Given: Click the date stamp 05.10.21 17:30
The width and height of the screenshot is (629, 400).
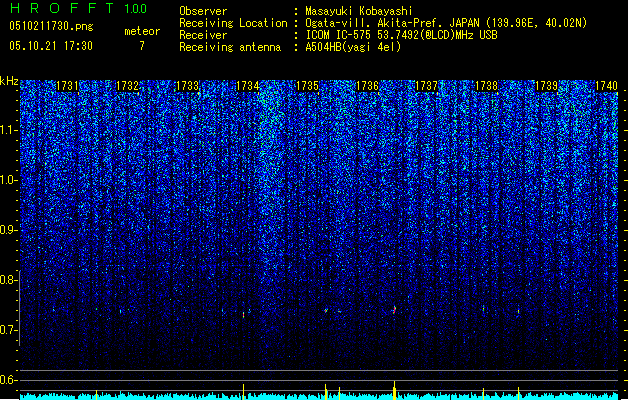Looking at the screenshot, I should click(x=51, y=46).
